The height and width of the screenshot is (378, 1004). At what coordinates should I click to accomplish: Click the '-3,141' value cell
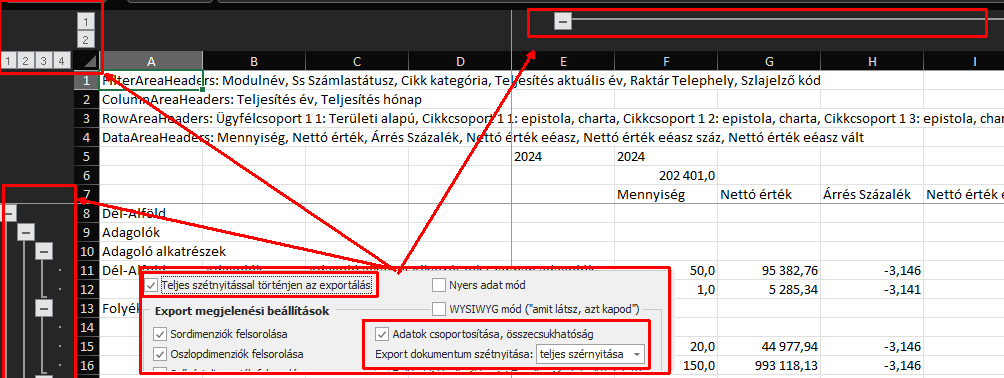point(872,290)
